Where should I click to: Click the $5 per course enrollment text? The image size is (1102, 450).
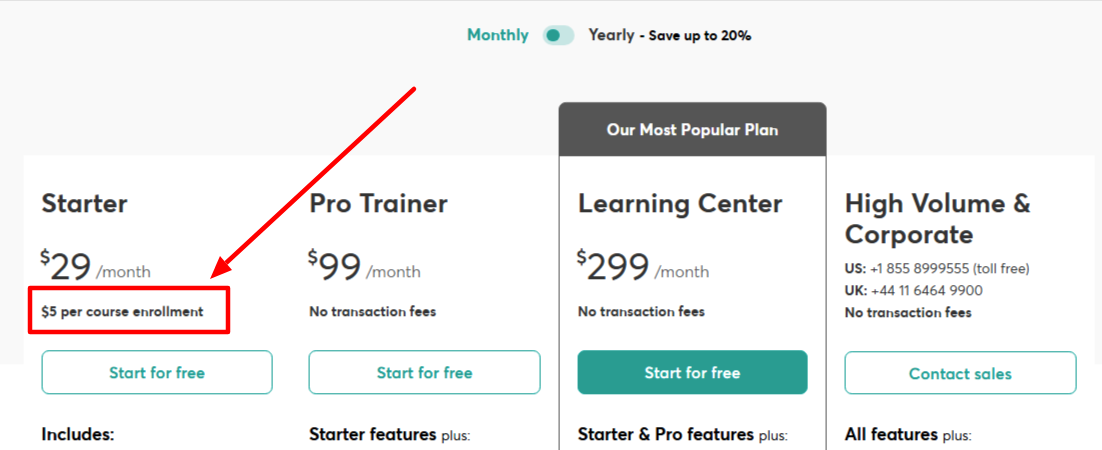[122, 312]
